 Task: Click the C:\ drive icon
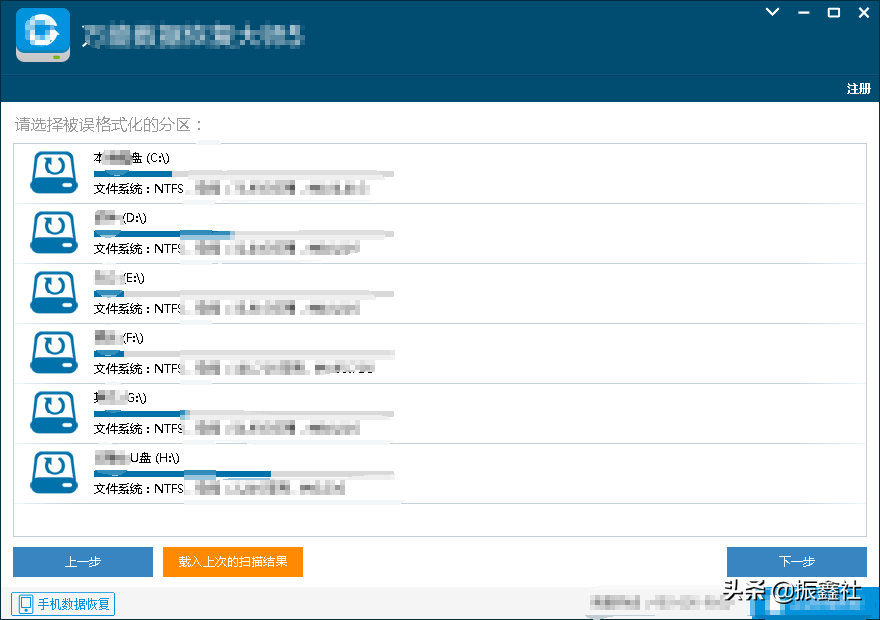coord(54,172)
